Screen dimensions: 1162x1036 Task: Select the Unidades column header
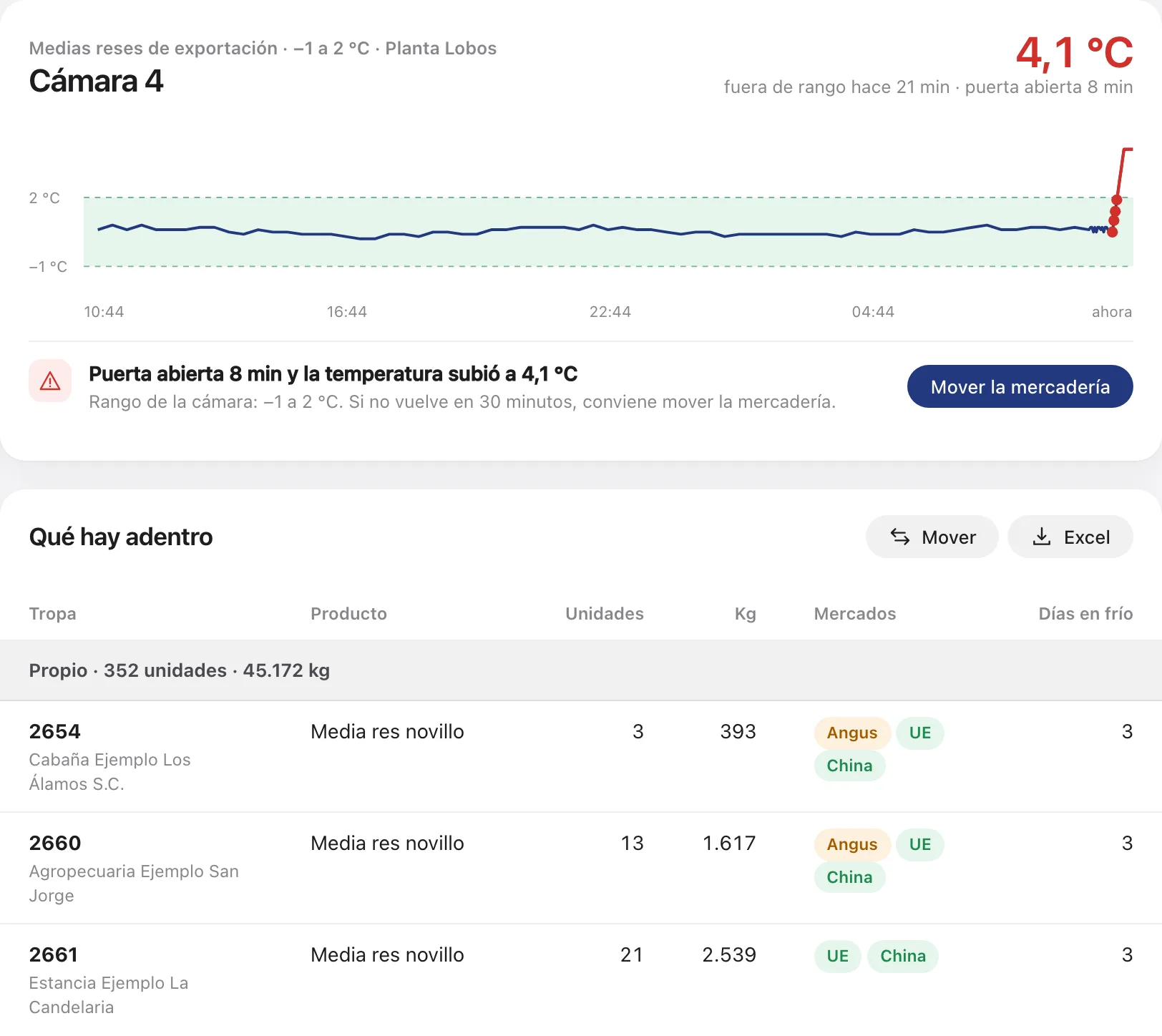[605, 614]
